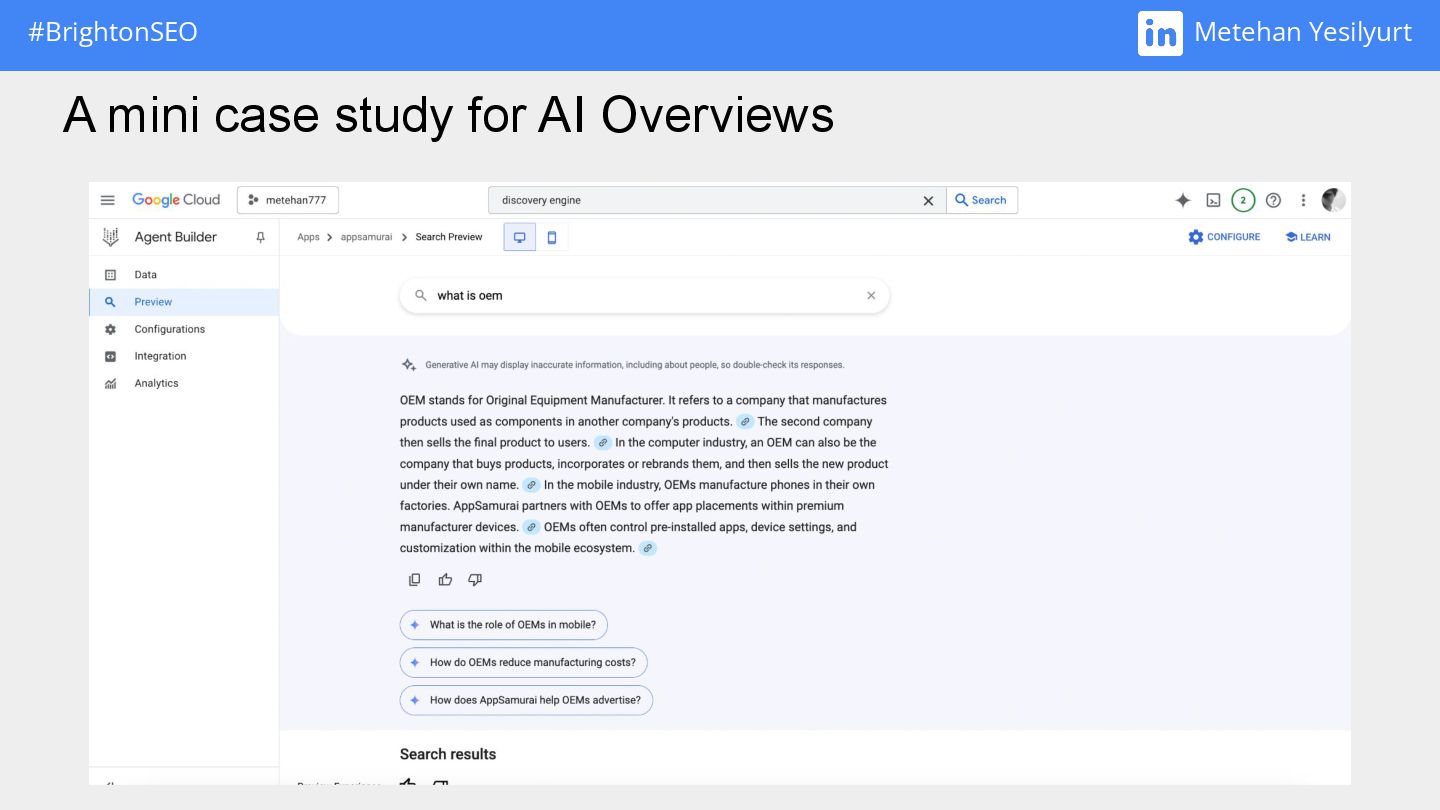Click the #BrightonSEO hashtag text
The width and height of the screenshot is (1440, 810).
[113, 32]
